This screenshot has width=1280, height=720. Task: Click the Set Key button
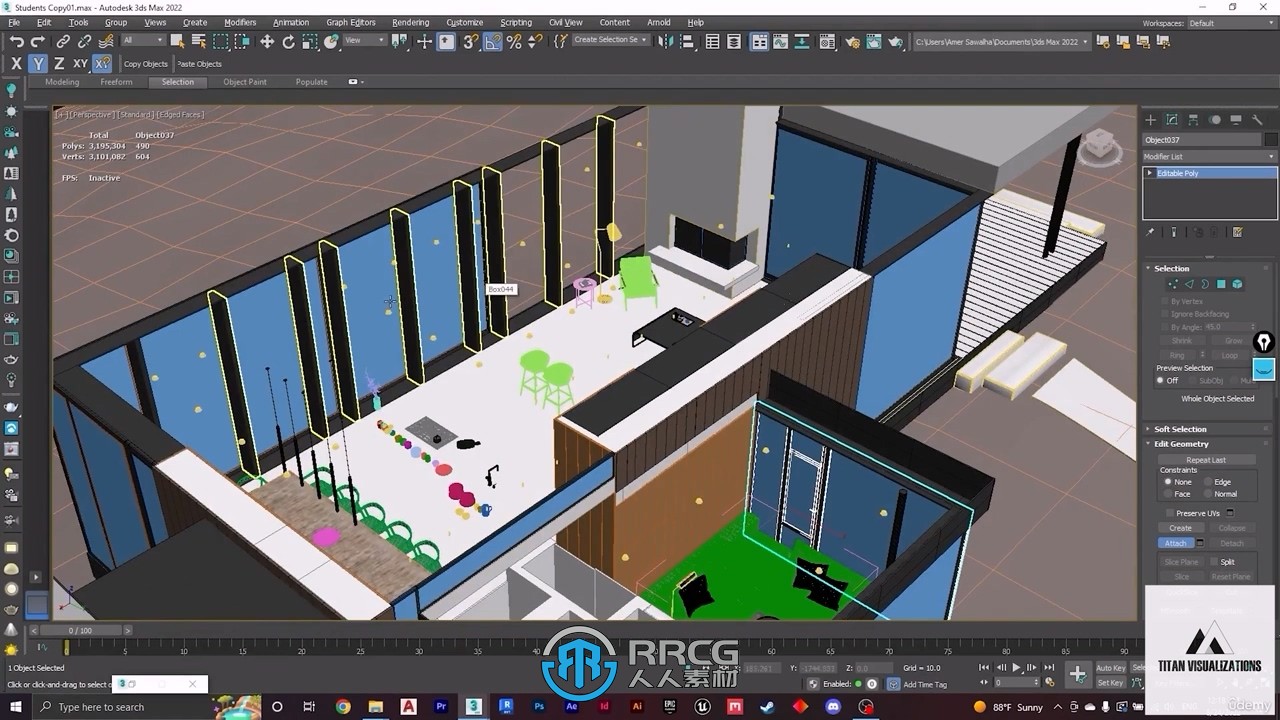tap(1110, 683)
